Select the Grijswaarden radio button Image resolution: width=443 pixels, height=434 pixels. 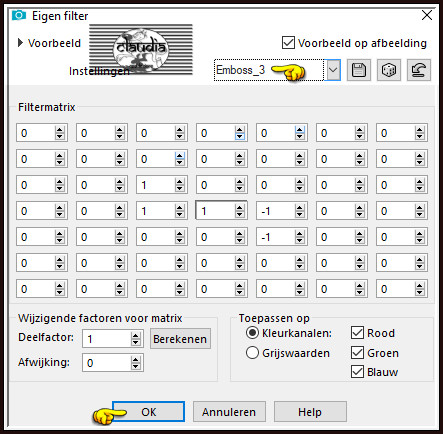click(x=252, y=353)
